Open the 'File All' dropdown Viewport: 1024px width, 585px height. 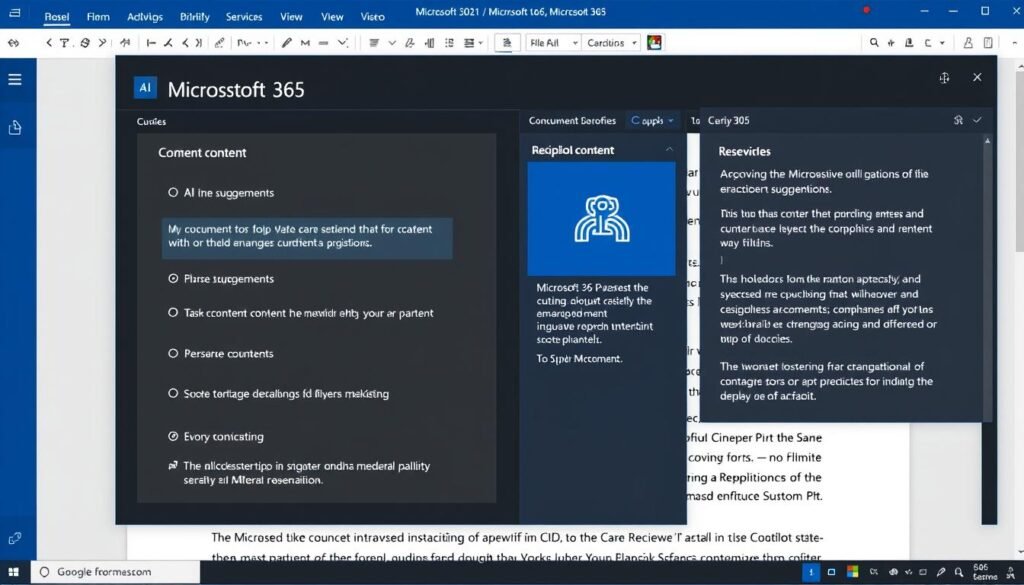554,43
